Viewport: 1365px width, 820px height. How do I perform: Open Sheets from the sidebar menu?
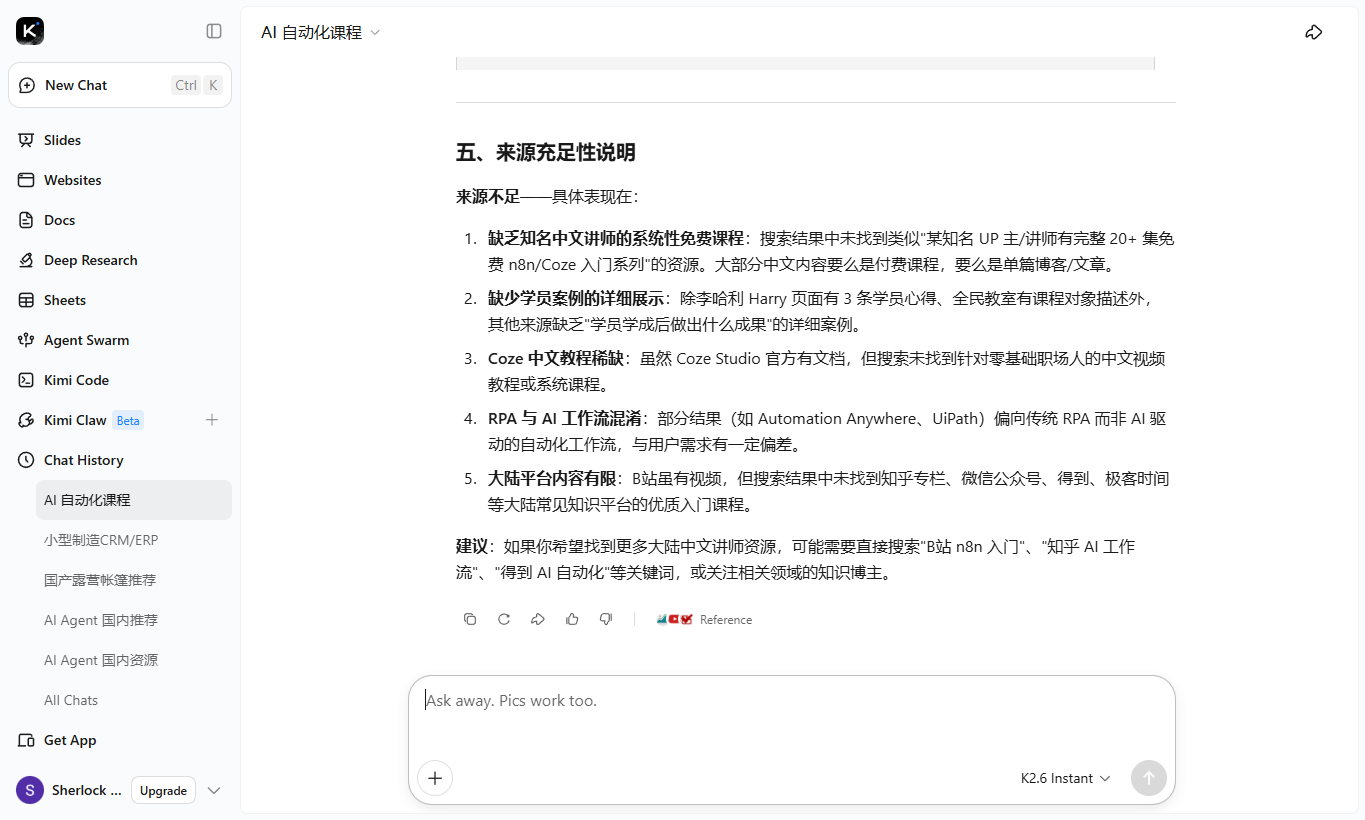pyautogui.click(x=65, y=300)
